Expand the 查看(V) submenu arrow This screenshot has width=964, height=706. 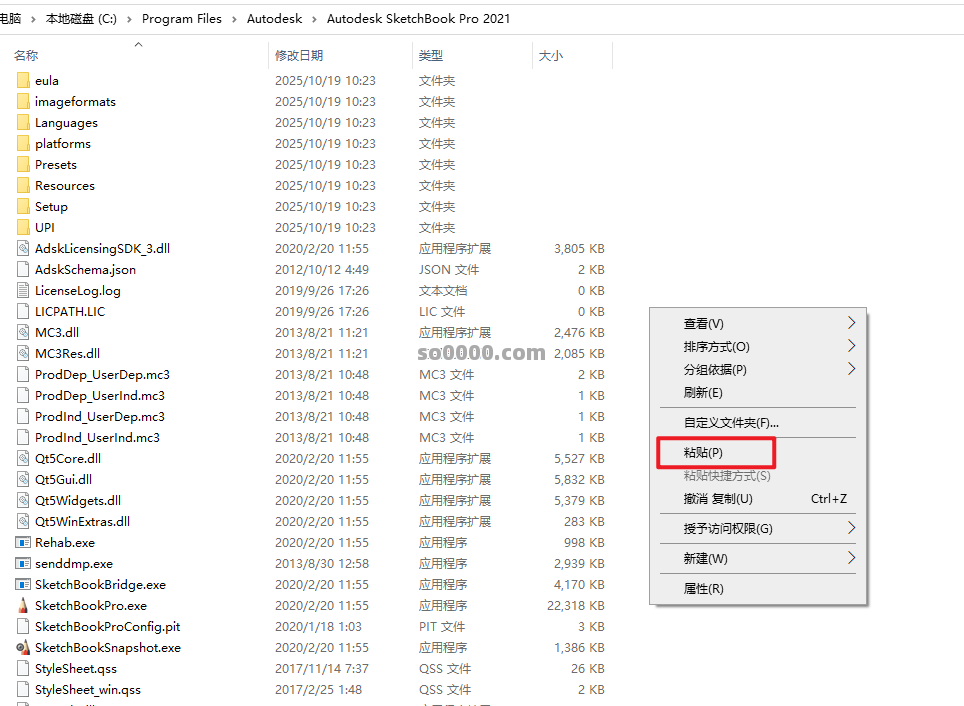coord(851,323)
